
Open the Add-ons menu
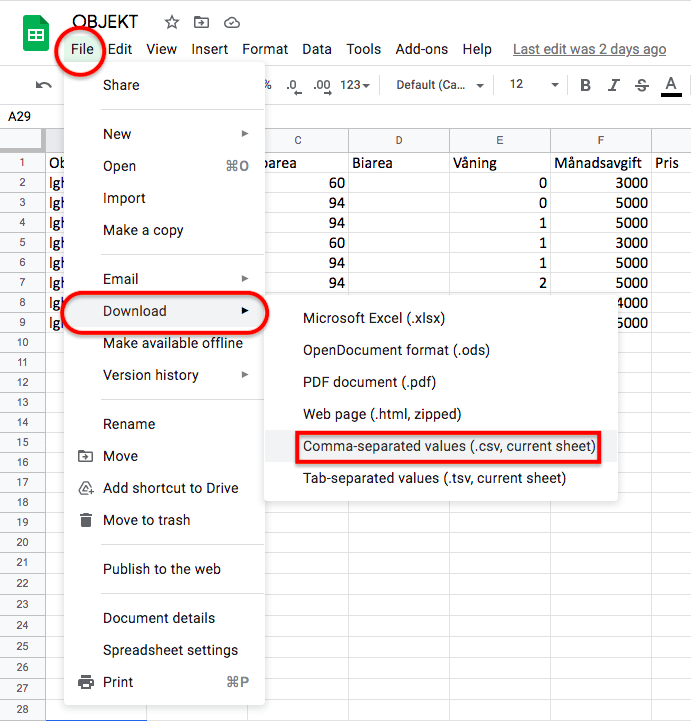pyautogui.click(x=422, y=49)
